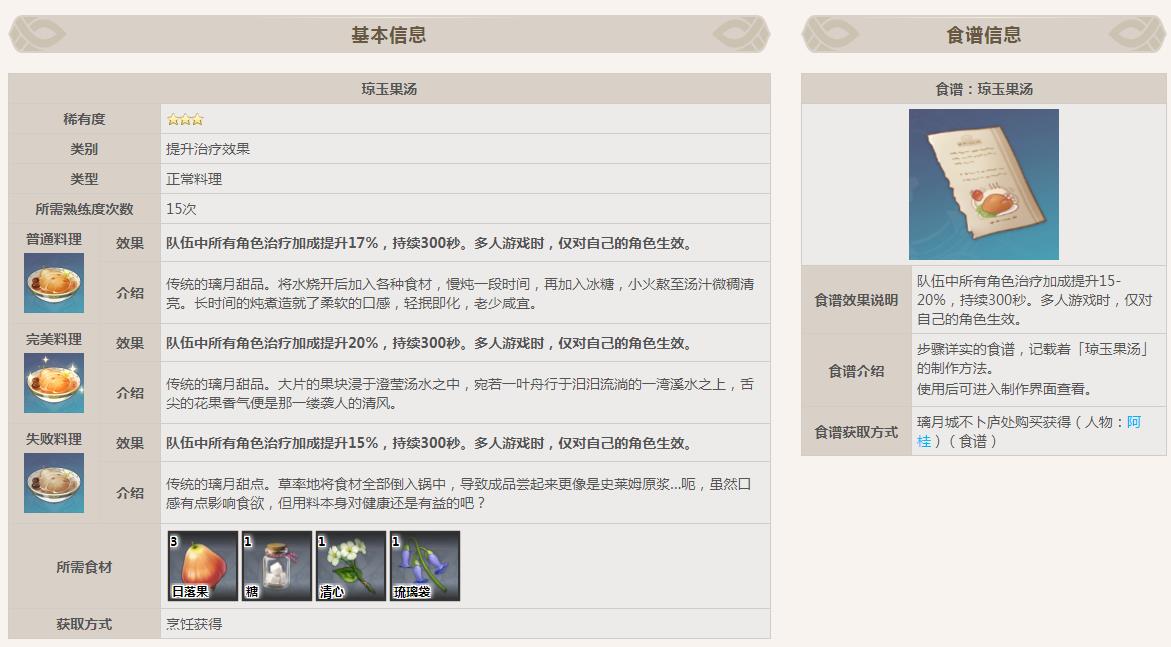Click the 失败料理 dish icon
The height and width of the screenshot is (647, 1171).
52,484
